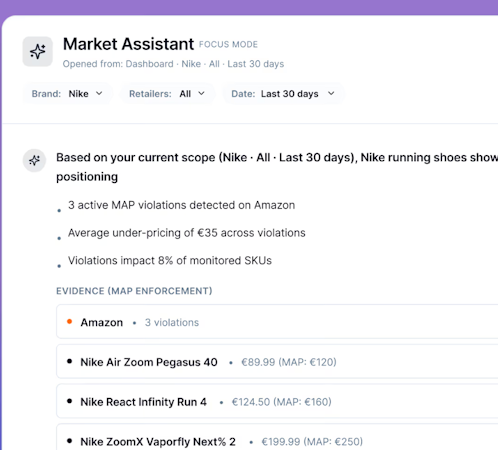
Task: Click the assistant avatar icon beside the response
Action: tap(34, 160)
